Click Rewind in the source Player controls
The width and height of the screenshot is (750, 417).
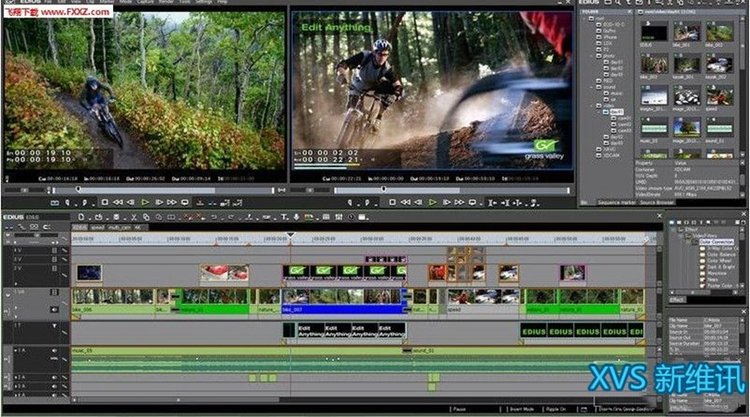[118, 202]
